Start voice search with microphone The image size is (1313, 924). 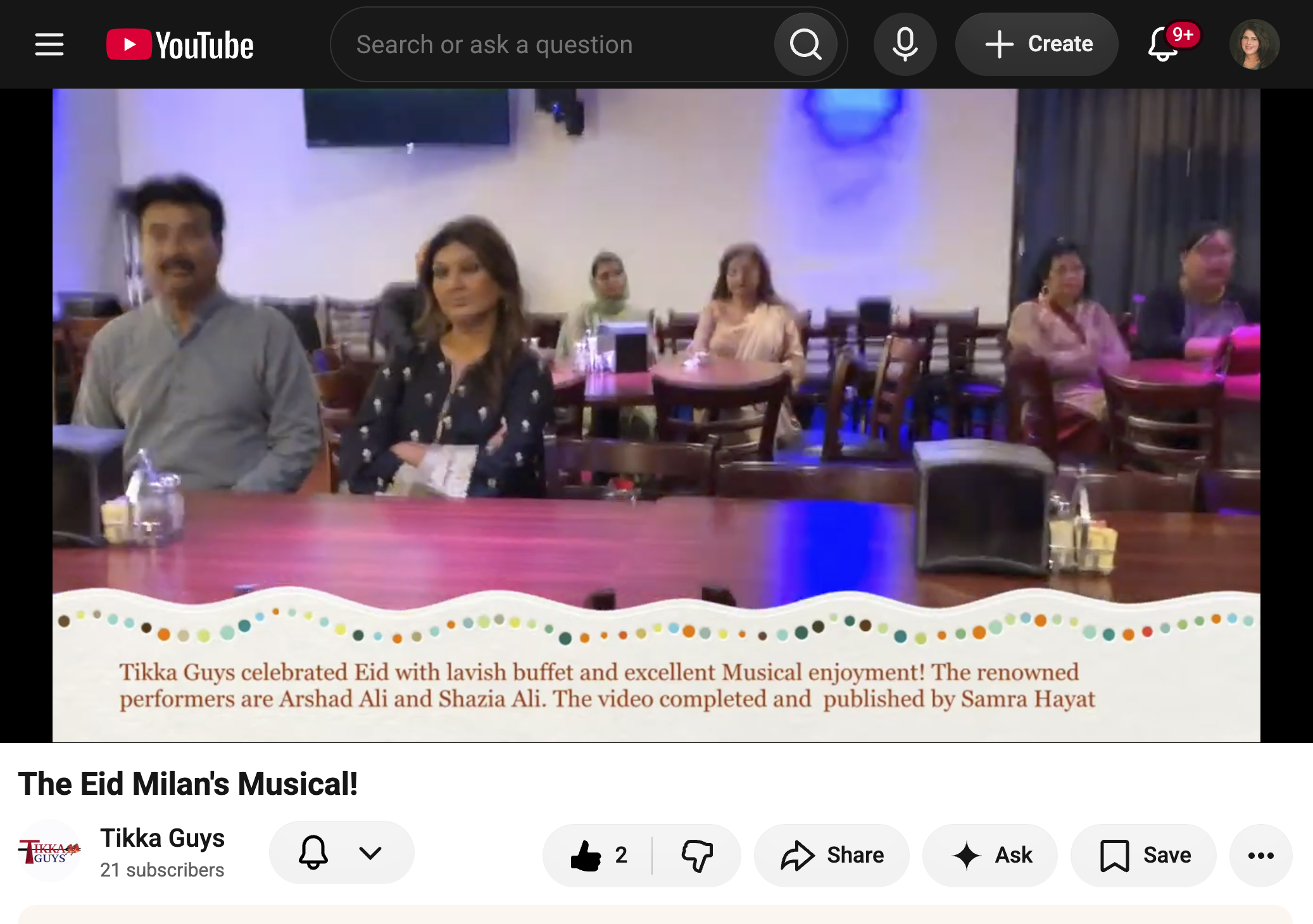(905, 44)
